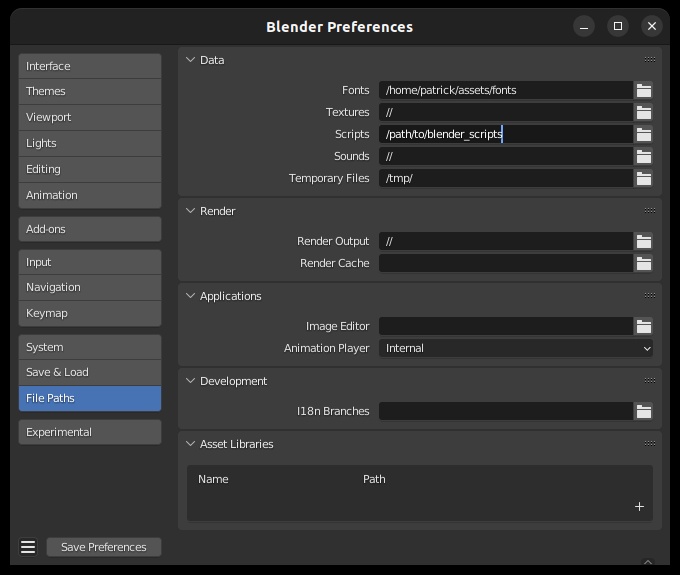680x575 pixels.
Task: Grab the Applications panel drag handle
Action: click(650, 295)
